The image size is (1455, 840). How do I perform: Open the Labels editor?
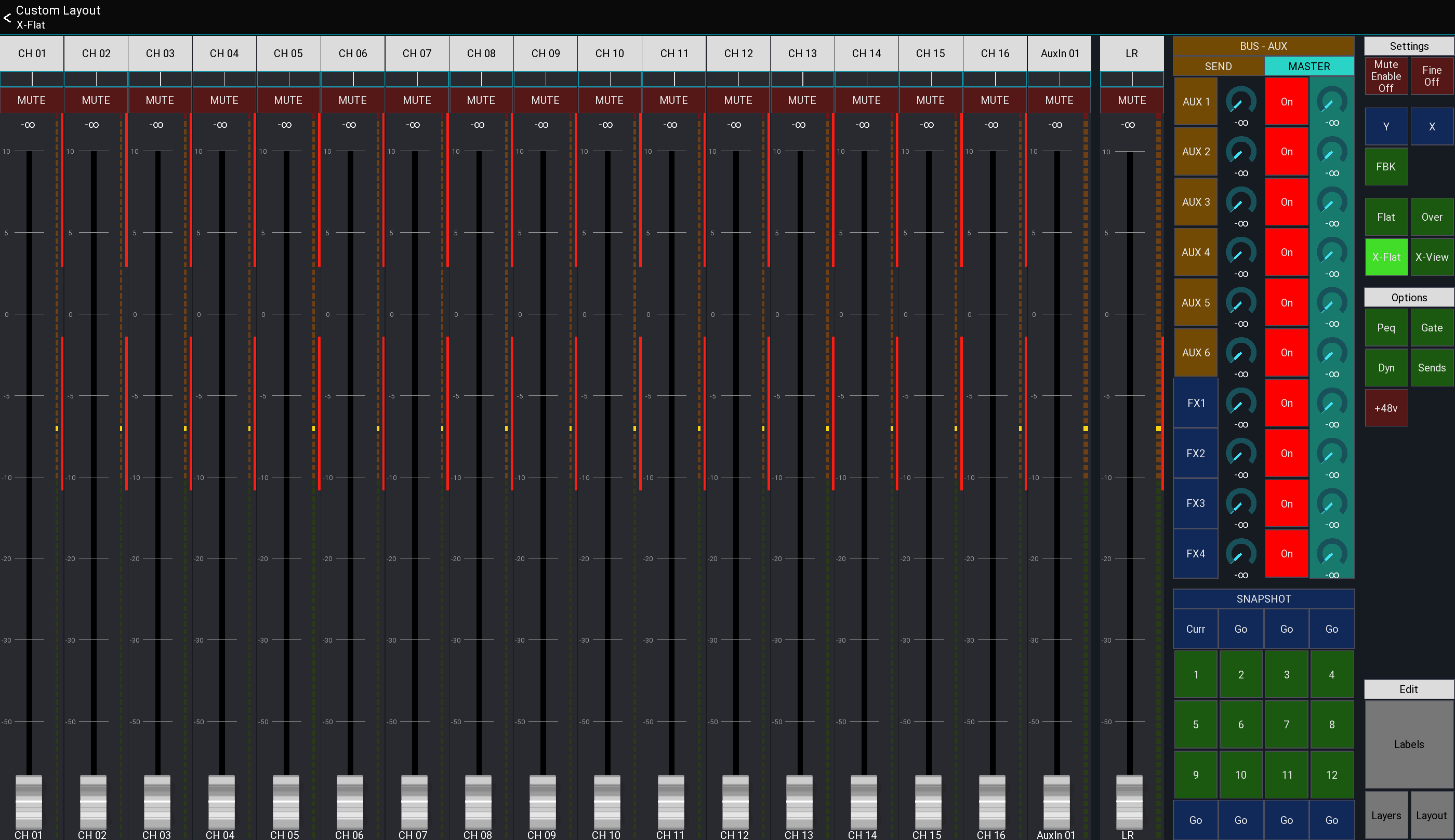(1408, 744)
